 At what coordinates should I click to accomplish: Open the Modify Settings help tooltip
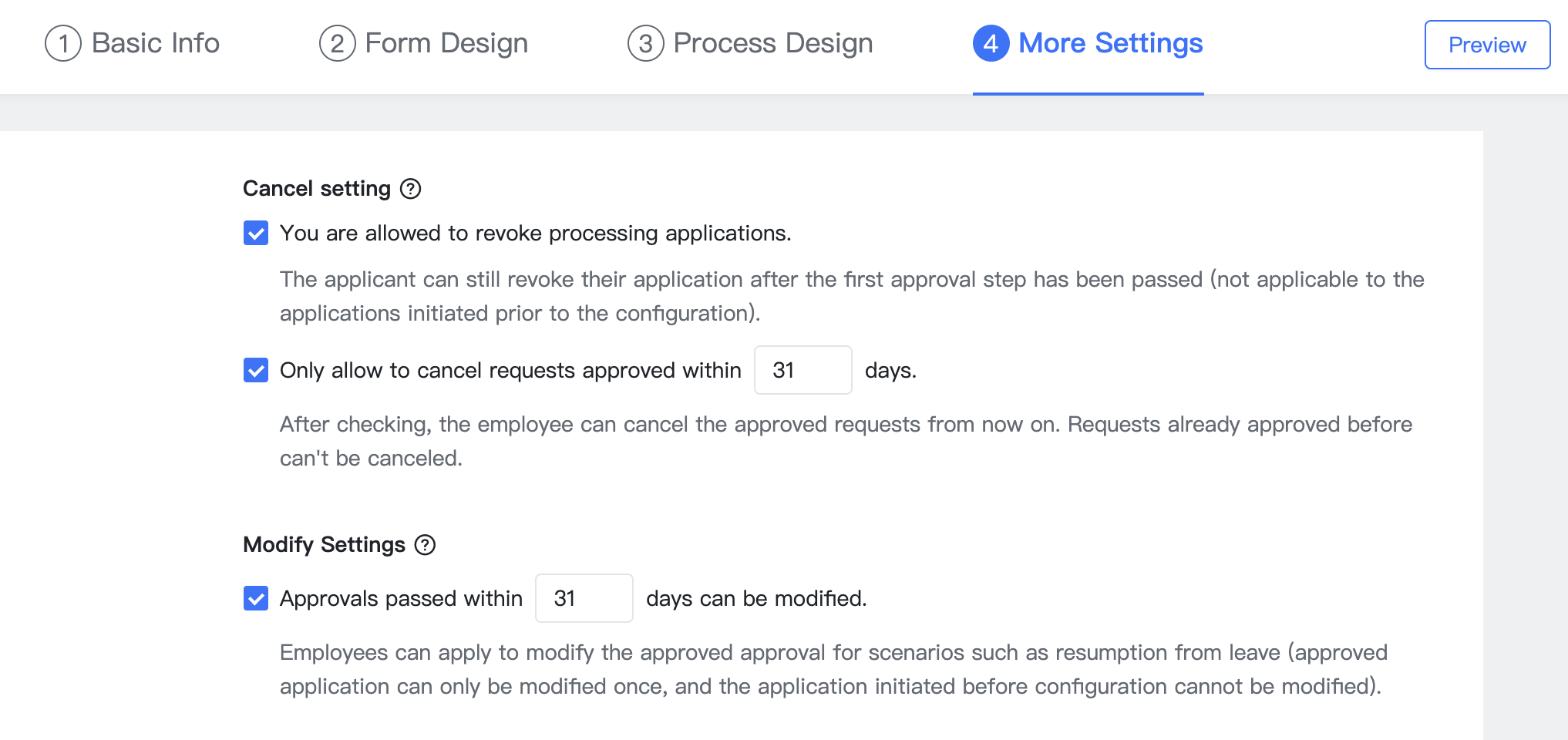(x=426, y=545)
